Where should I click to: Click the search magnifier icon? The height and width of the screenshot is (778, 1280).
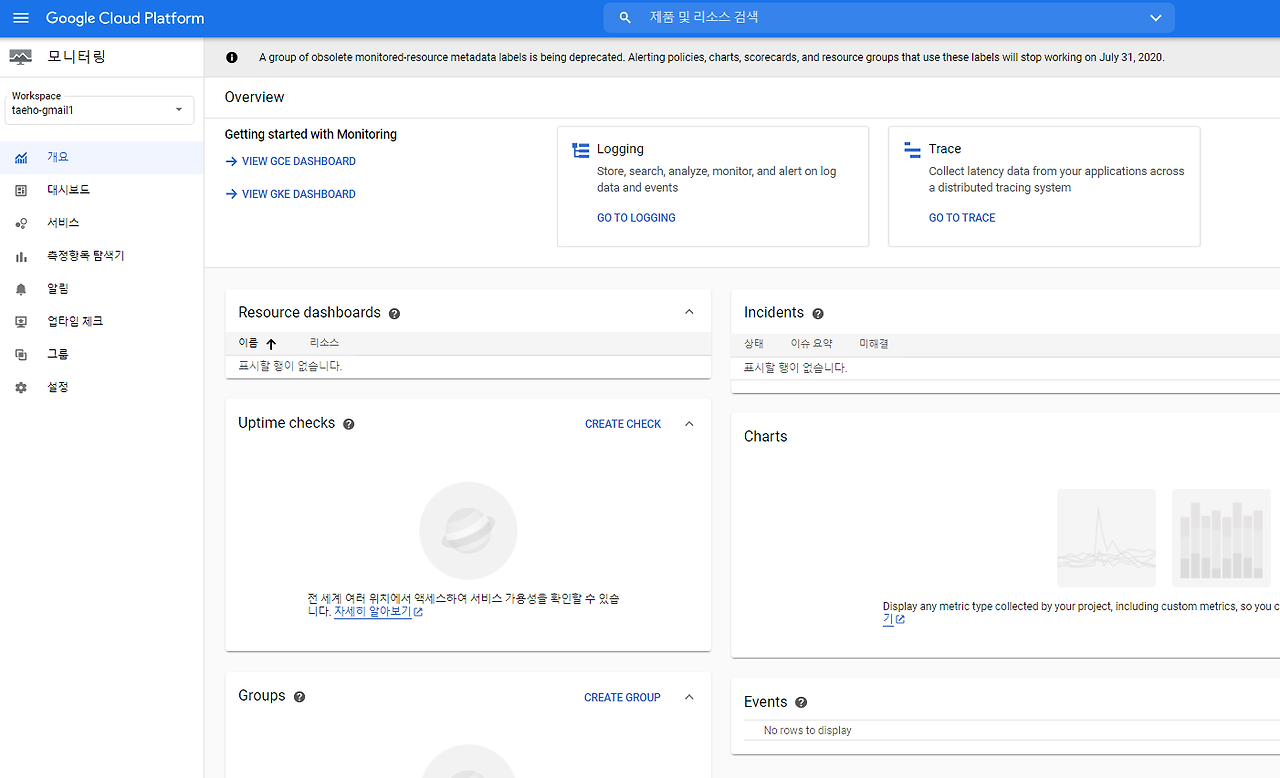(626, 18)
